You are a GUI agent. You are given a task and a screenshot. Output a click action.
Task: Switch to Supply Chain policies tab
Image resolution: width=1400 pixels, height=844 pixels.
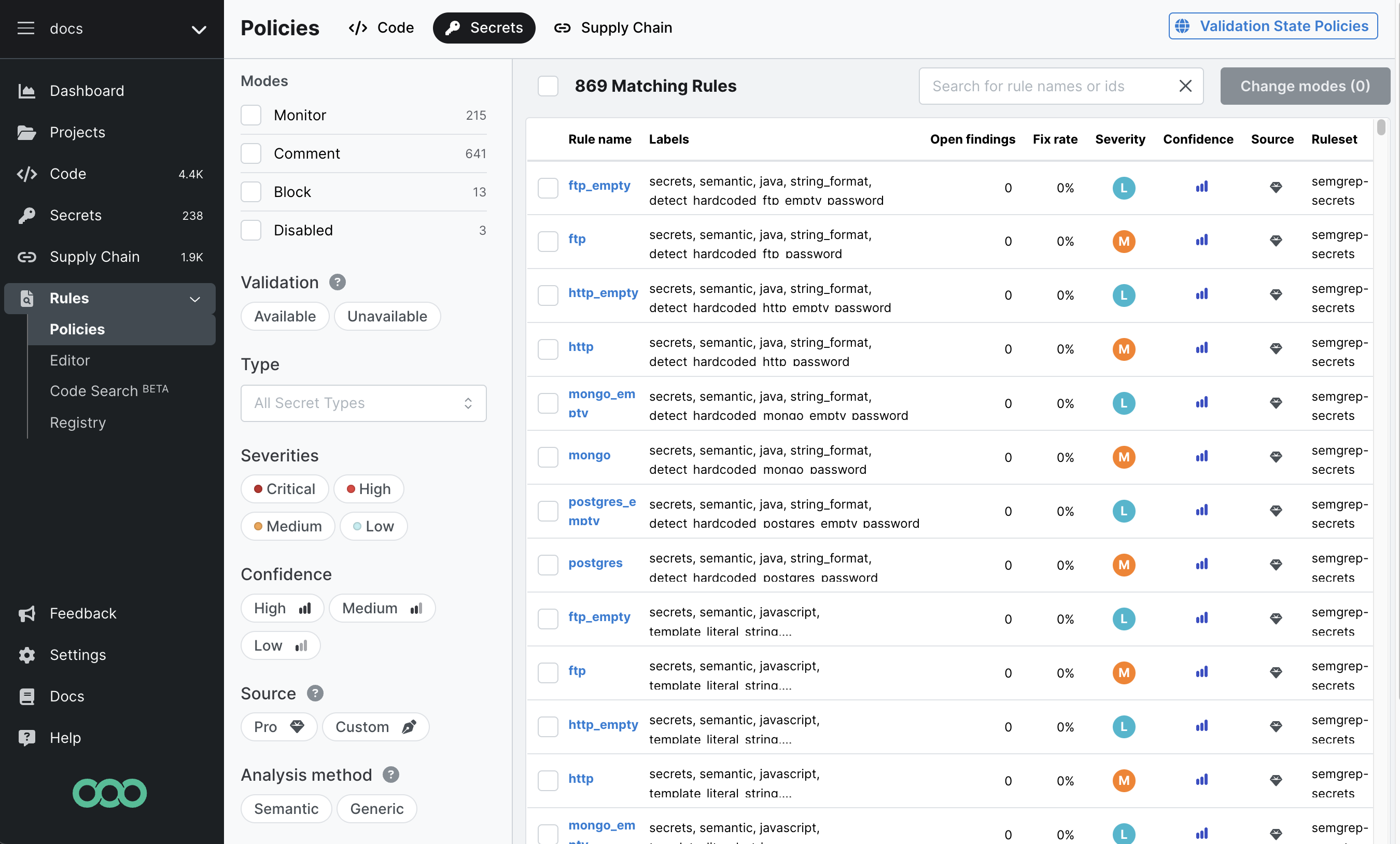tap(613, 28)
